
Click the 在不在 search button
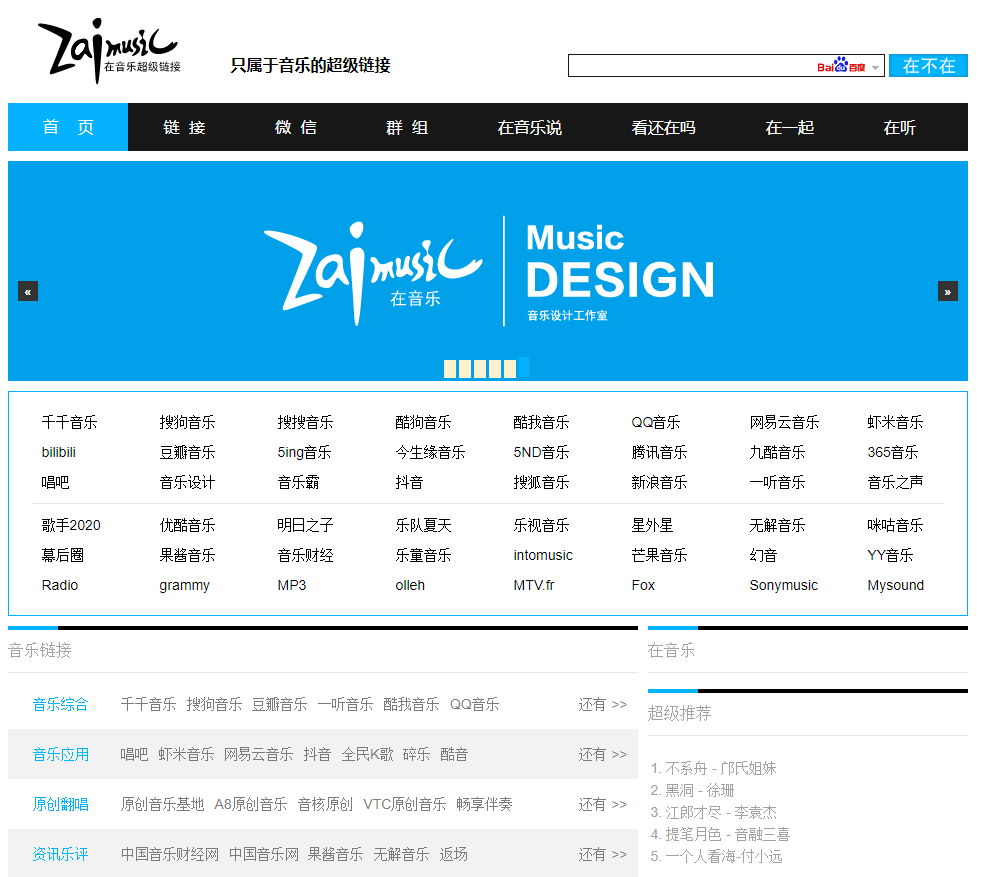coord(928,65)
